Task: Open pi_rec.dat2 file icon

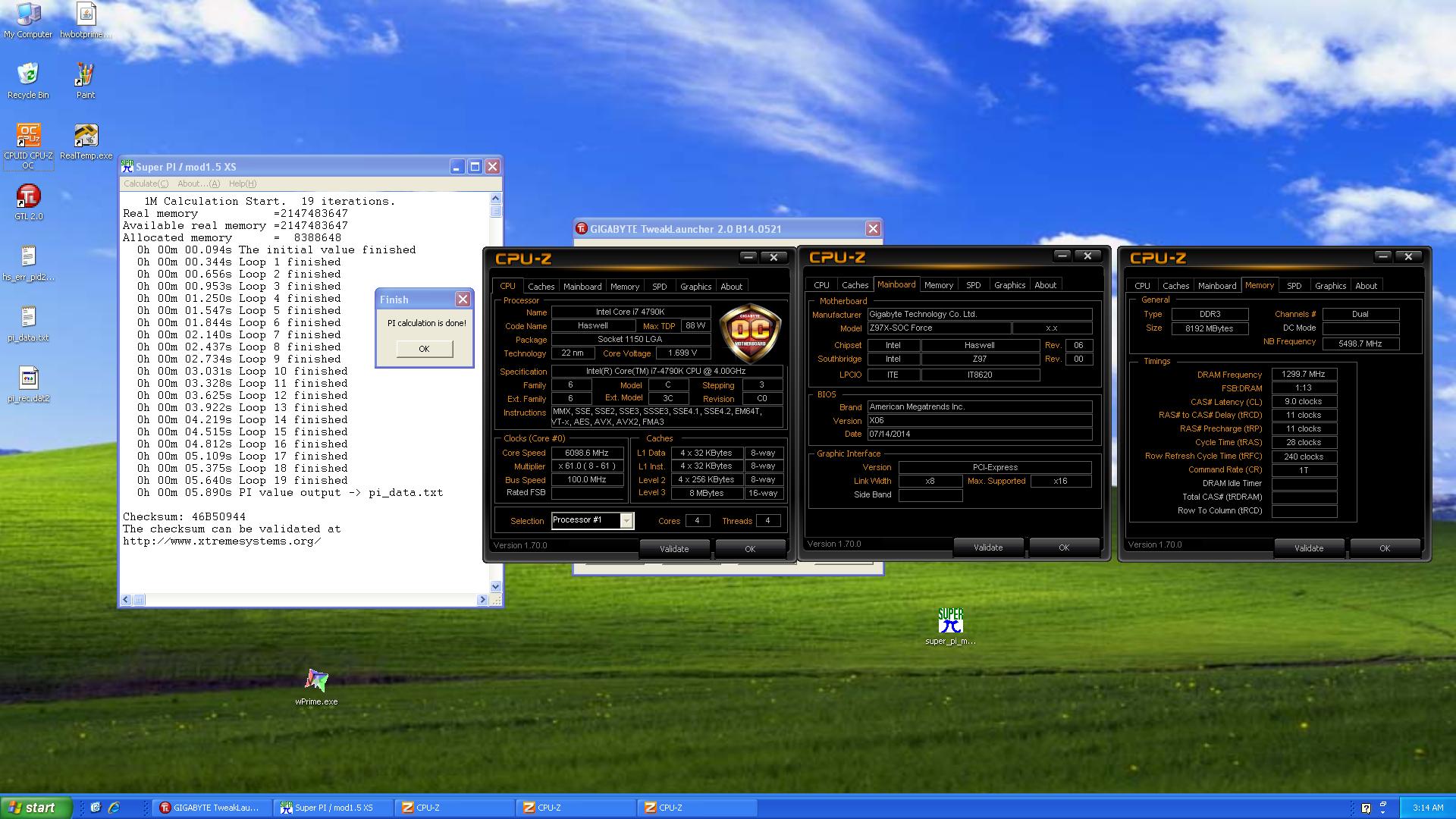Action: click(28, 384)
